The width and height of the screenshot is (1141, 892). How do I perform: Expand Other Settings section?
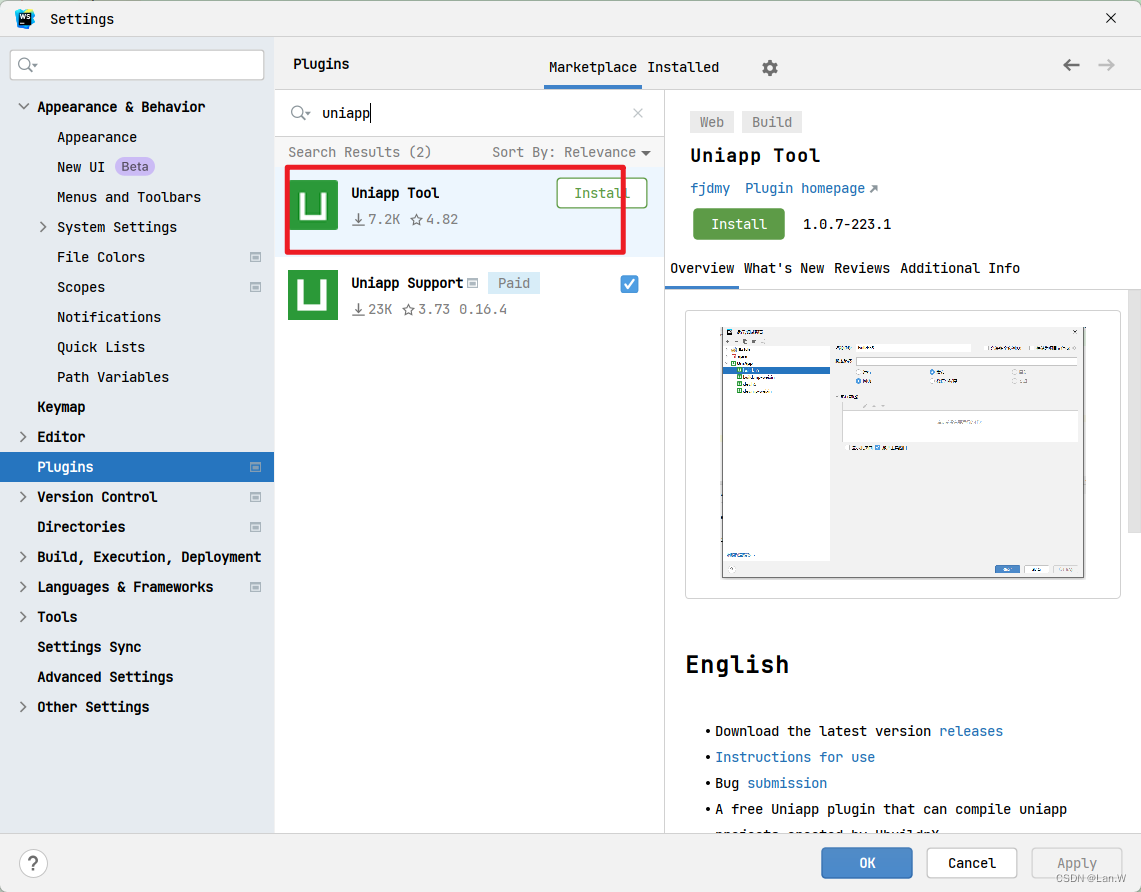(23, 706)
